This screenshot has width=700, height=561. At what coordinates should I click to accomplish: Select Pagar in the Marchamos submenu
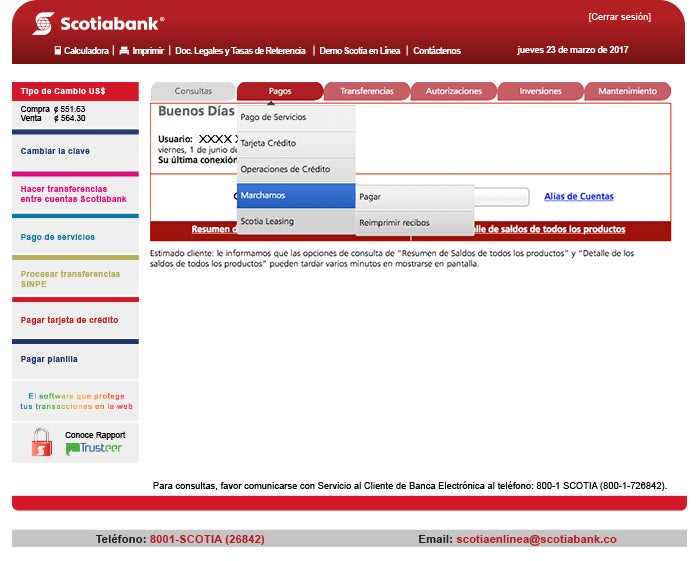[413, 197]
